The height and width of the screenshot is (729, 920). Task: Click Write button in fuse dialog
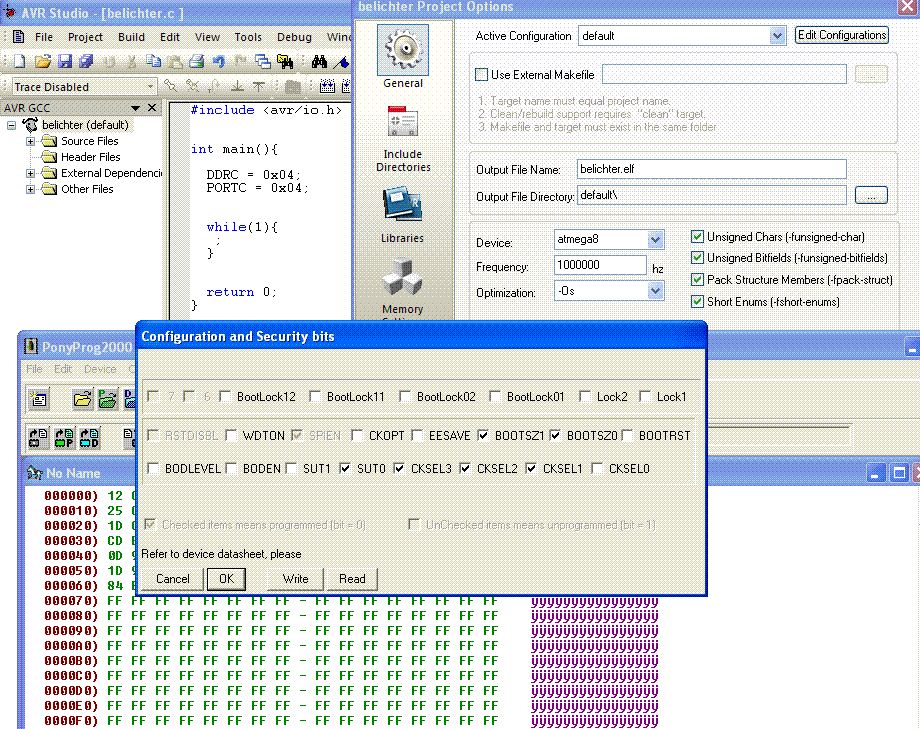(x=295, y=579)
